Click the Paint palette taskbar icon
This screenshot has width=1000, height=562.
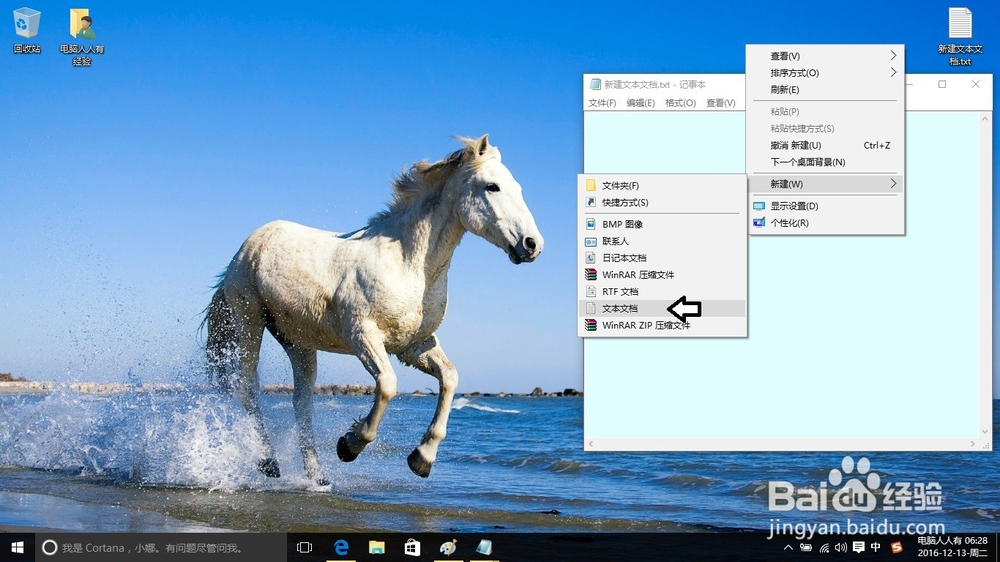tap(448, 547)
